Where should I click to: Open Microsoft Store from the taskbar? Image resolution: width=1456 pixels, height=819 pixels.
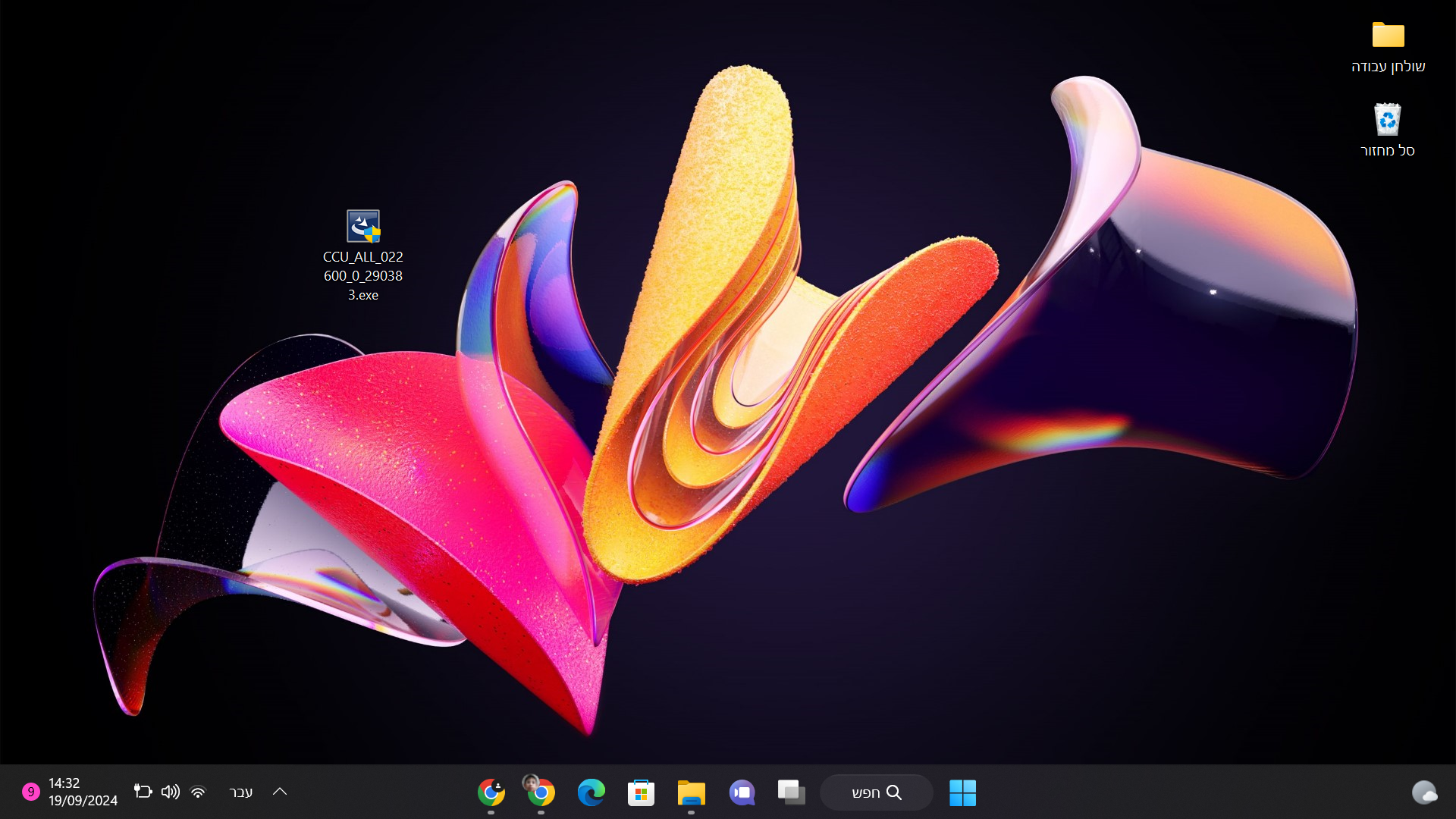coord(641,792)
